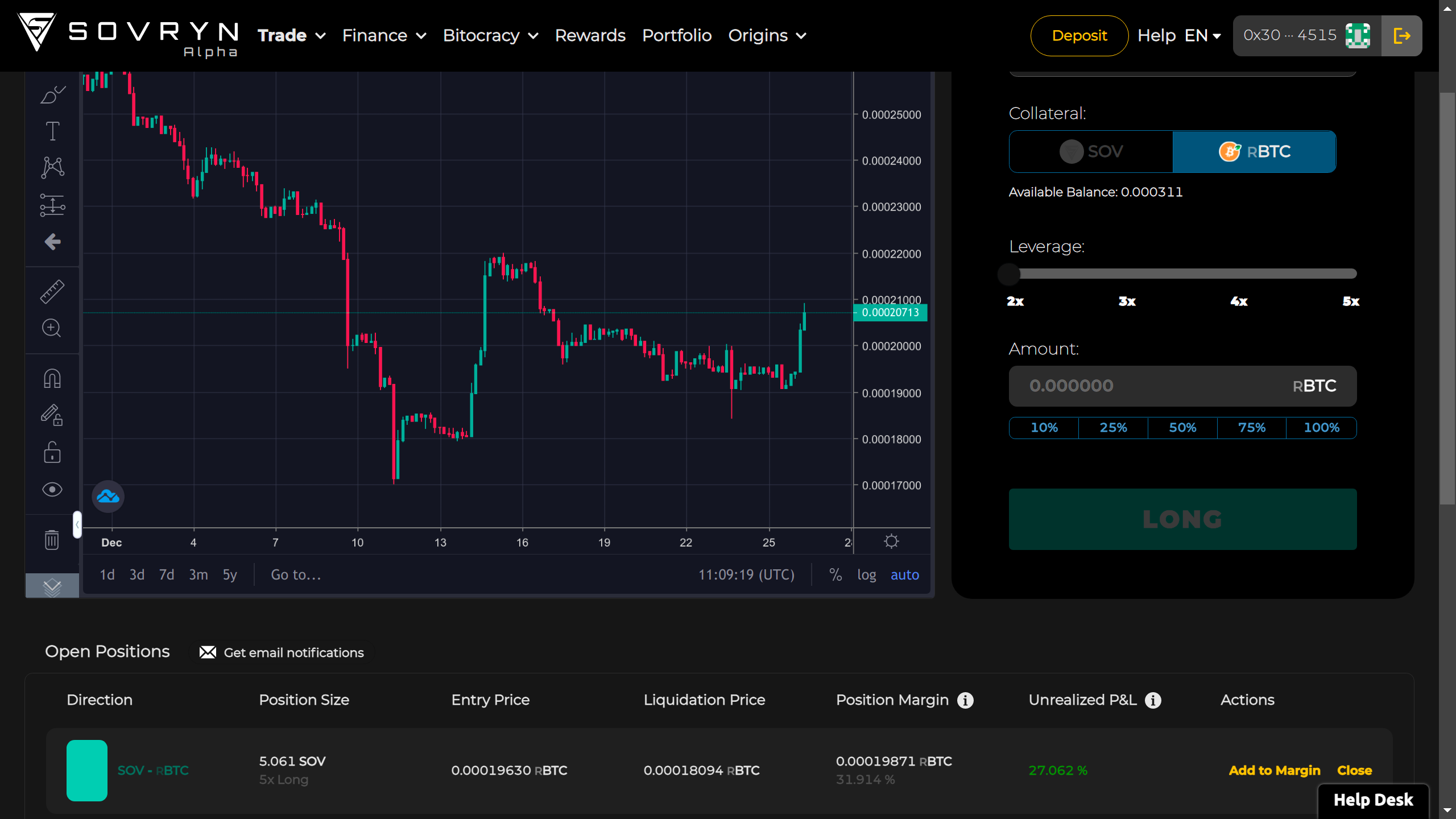Open the Finance dropdown menu
The image size is (1456, 819).
coord(384,35)
